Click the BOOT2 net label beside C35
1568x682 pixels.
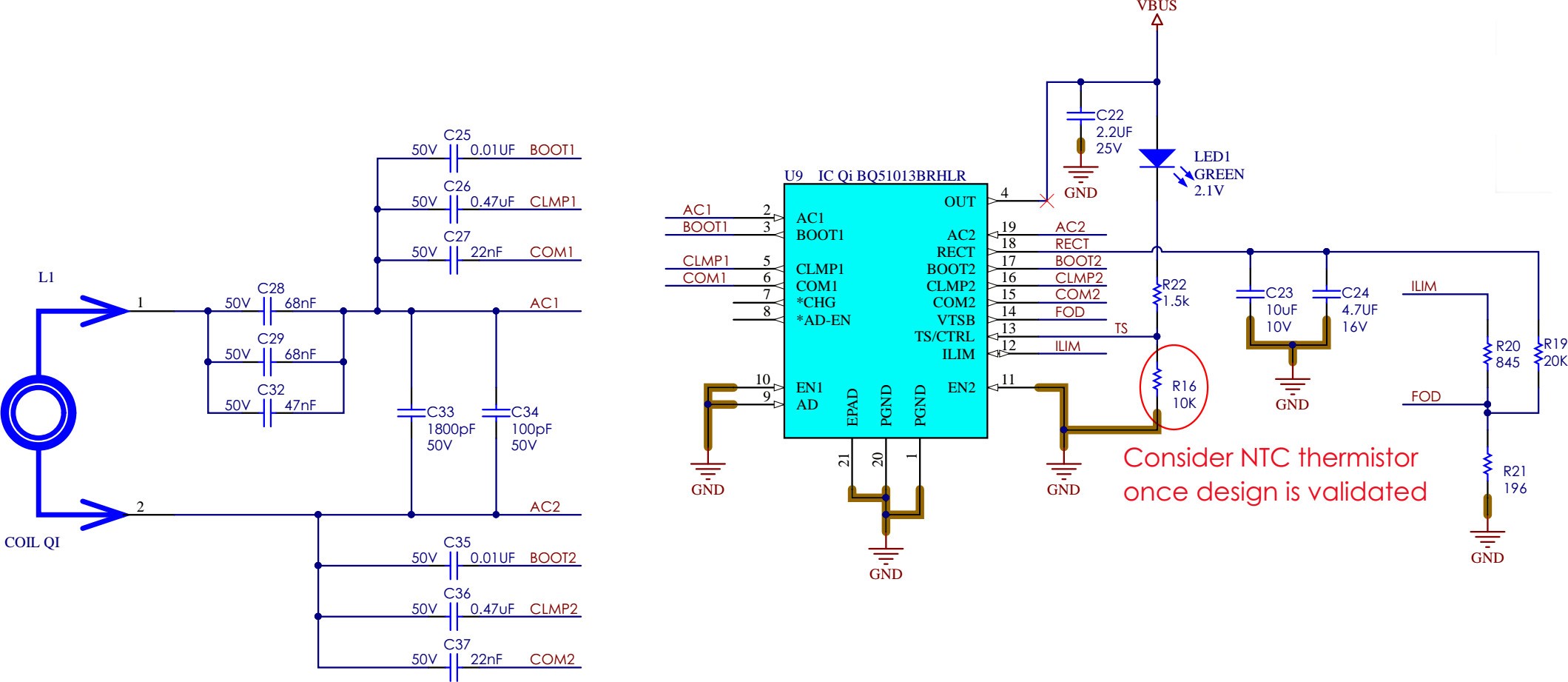point(553,558)
